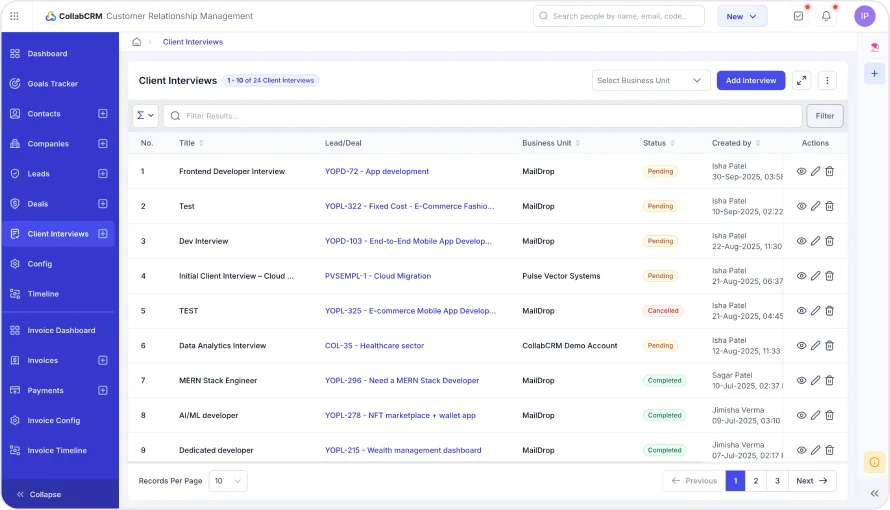This screenshot has height=510, width=890.
Task: Sort by Title column
Action: [x=201, y=143]
